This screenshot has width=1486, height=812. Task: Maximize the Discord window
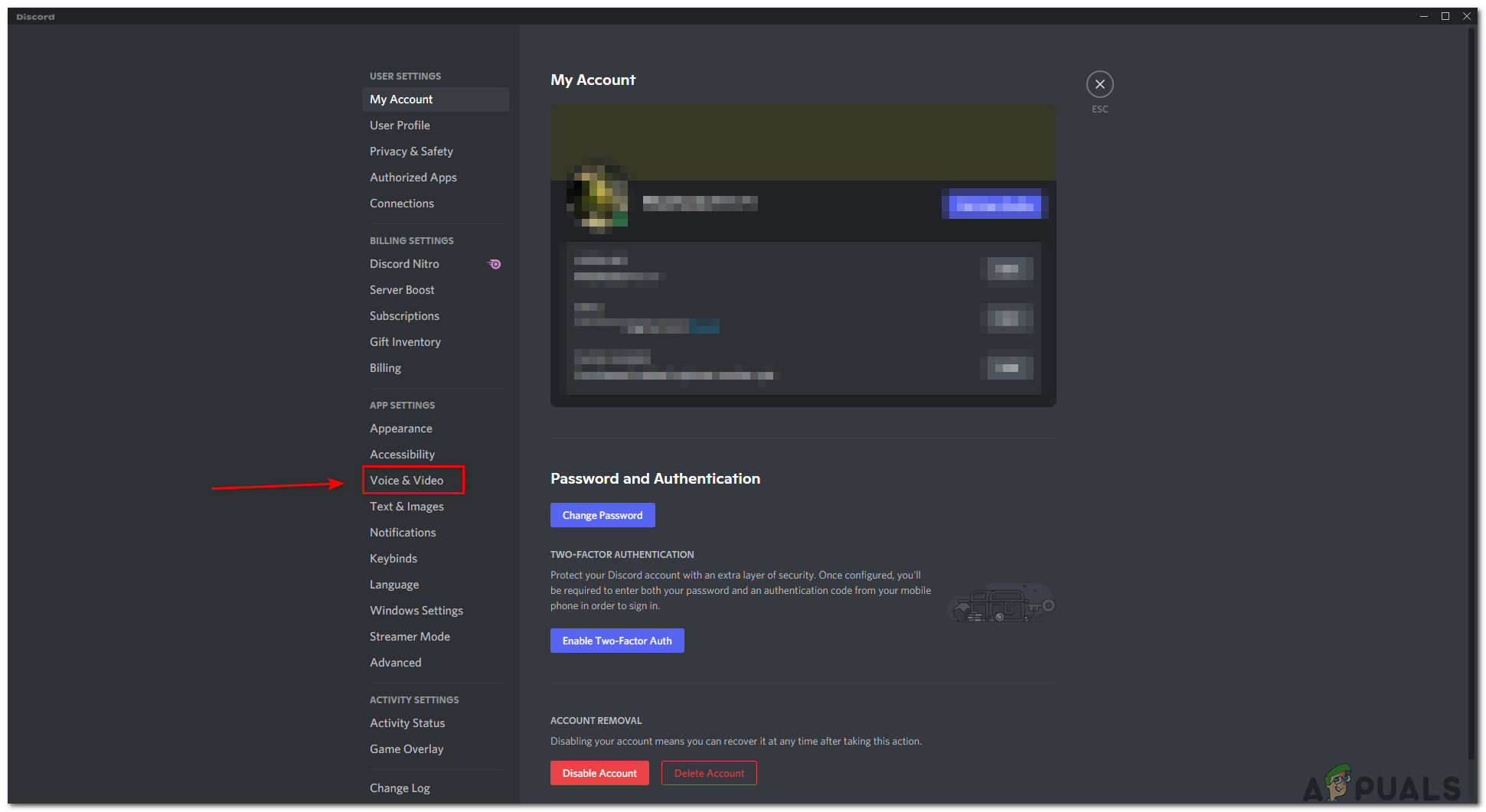pyautogui.click(x=1445, y=16)
